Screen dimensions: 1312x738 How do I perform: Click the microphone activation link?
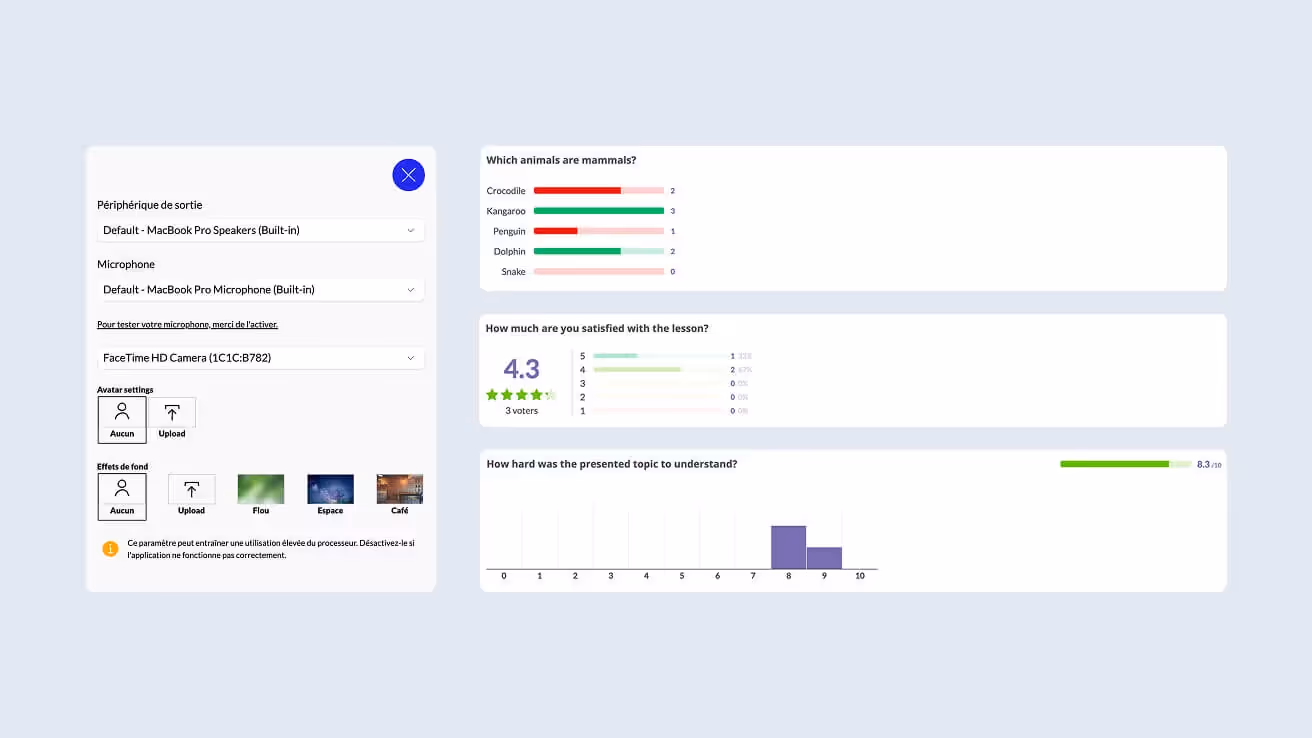[x=187, y=324]
